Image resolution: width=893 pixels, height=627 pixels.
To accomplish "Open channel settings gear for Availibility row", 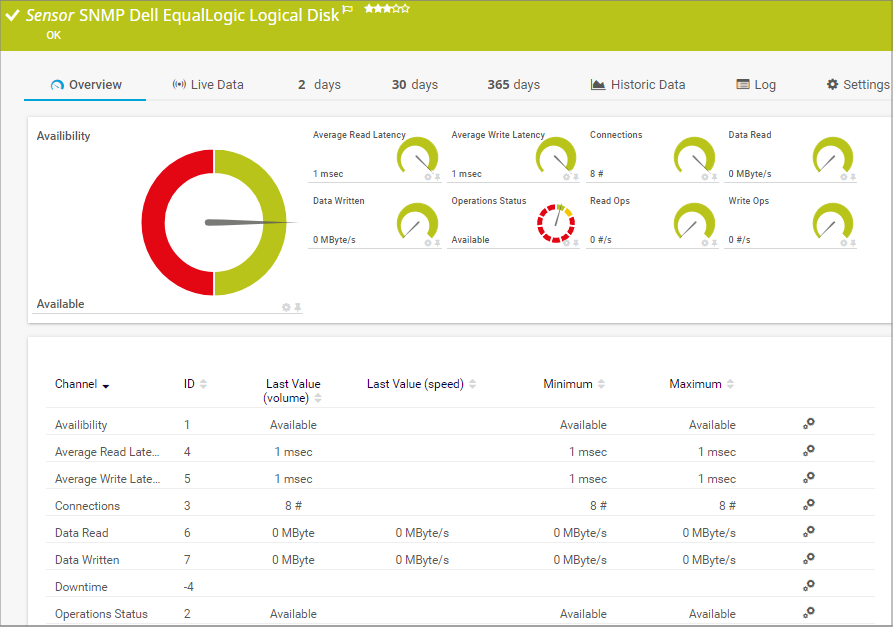I will coord(809,424).
